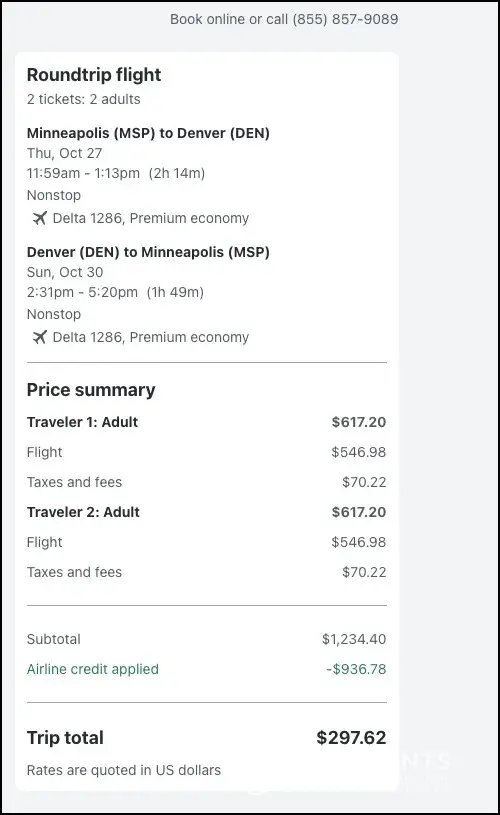The image size is (500, 815).
Task: Select the Thu, Oct 27 departure date
Action: [x=64, y=153]
